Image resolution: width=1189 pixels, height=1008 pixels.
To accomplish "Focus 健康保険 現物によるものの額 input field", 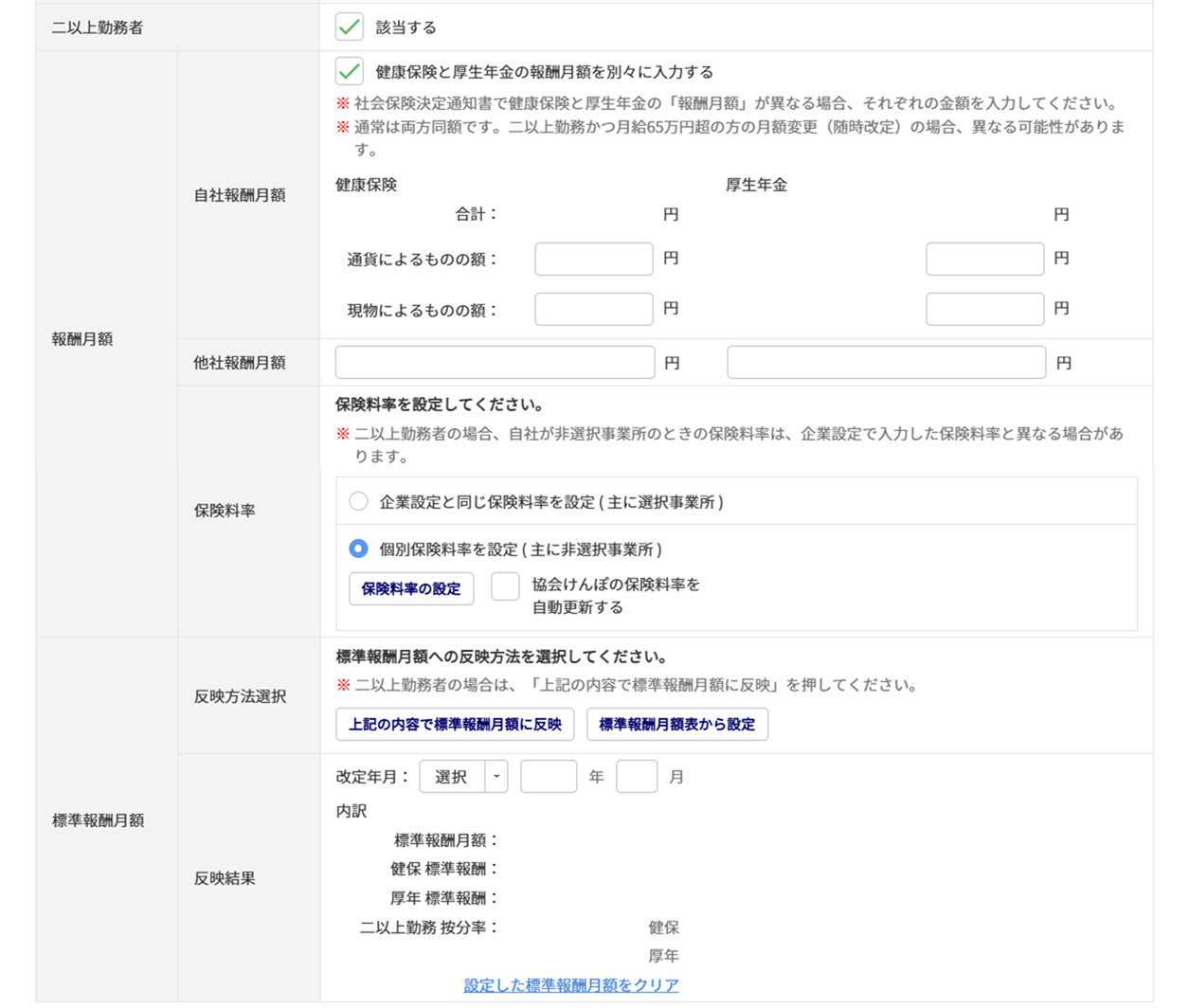I will 593,310.
